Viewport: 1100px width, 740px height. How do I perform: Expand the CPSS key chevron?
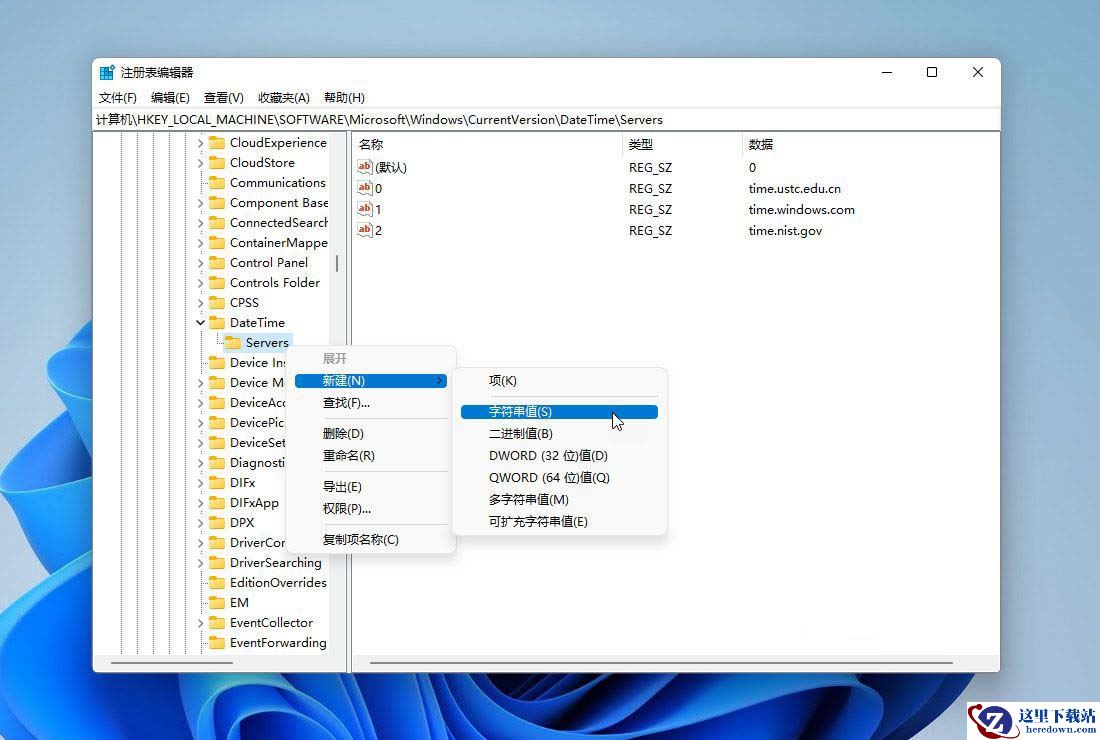point(201,303)
